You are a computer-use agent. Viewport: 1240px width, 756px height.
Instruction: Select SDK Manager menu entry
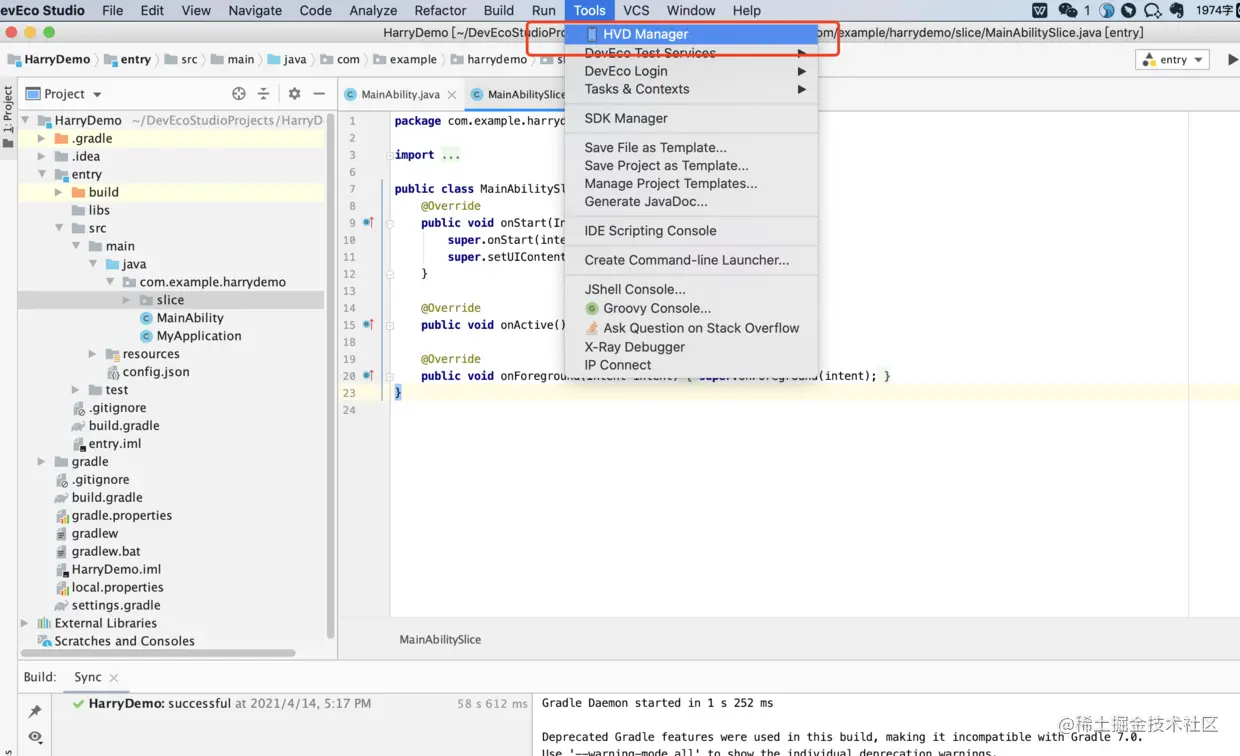692,118
